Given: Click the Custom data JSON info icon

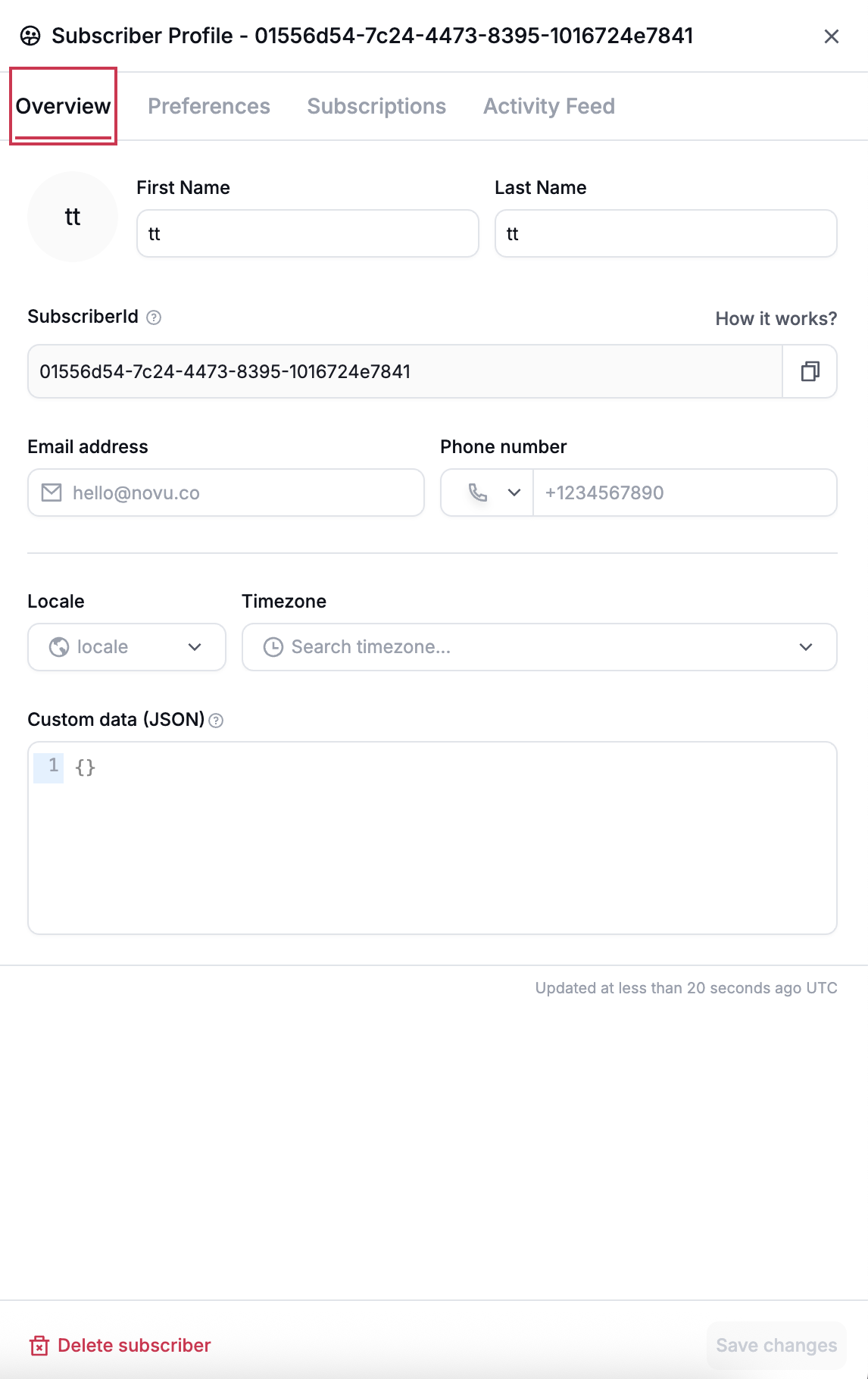Looking at the screenshot, I should pyautogui.click(x=216, y=721).
